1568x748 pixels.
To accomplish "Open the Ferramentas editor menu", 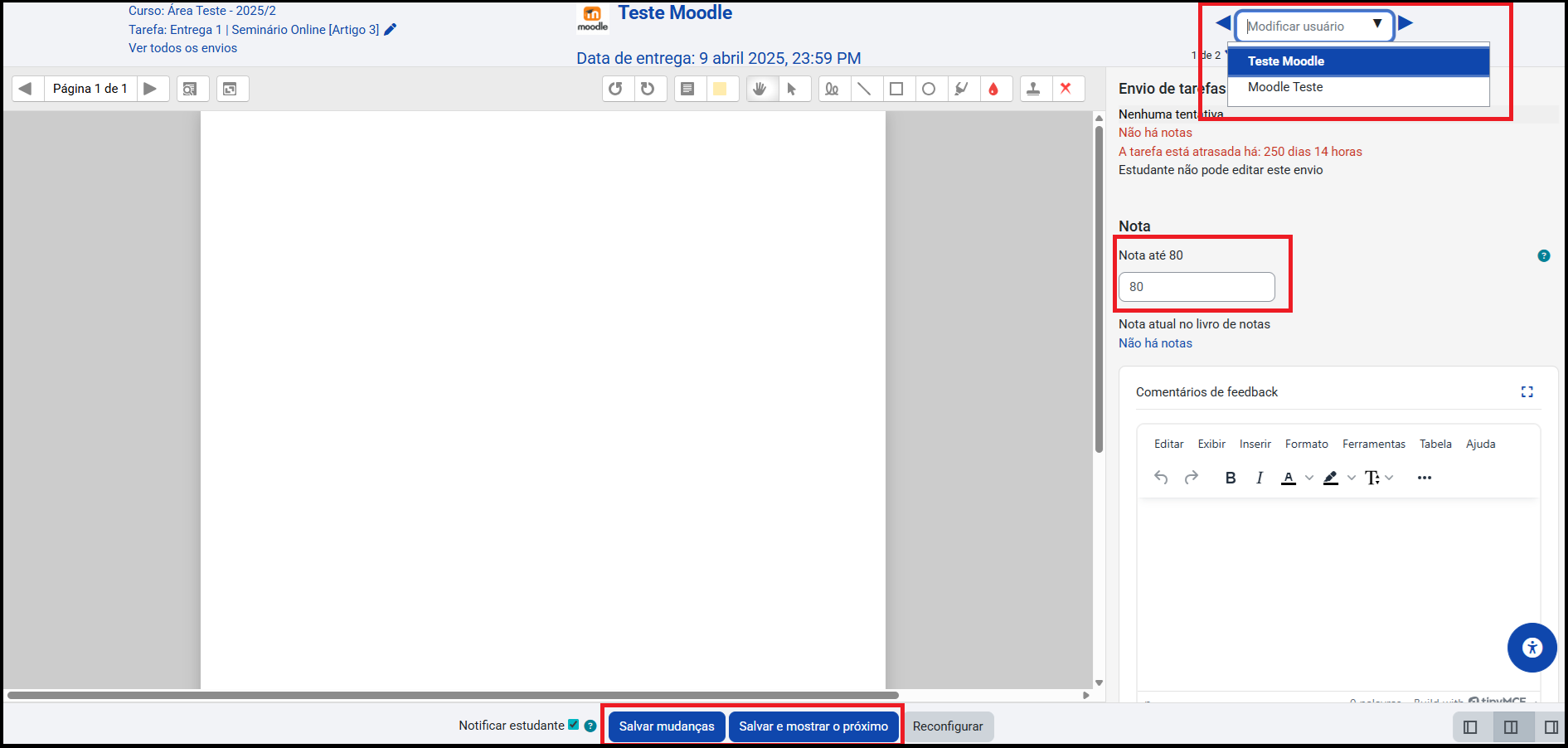I will pos(1373,444).
